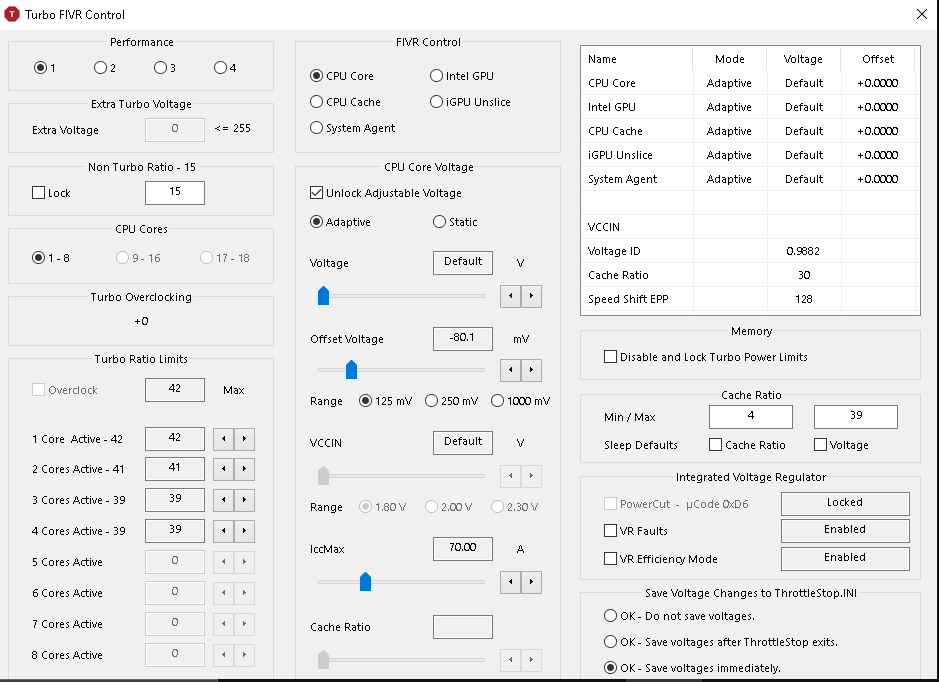Decrease the 4 Cores Active ratio arrow

[x=224, y=532]
